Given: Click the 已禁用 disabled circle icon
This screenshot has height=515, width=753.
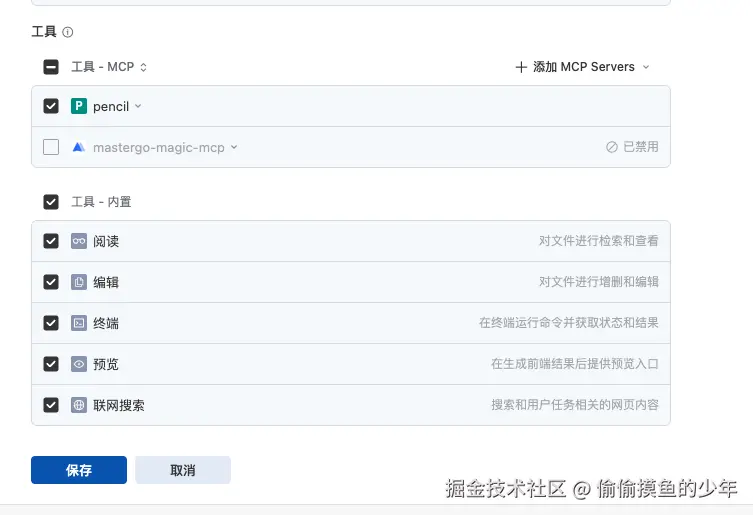Looking at the screenshot, I should pos(612,147).
